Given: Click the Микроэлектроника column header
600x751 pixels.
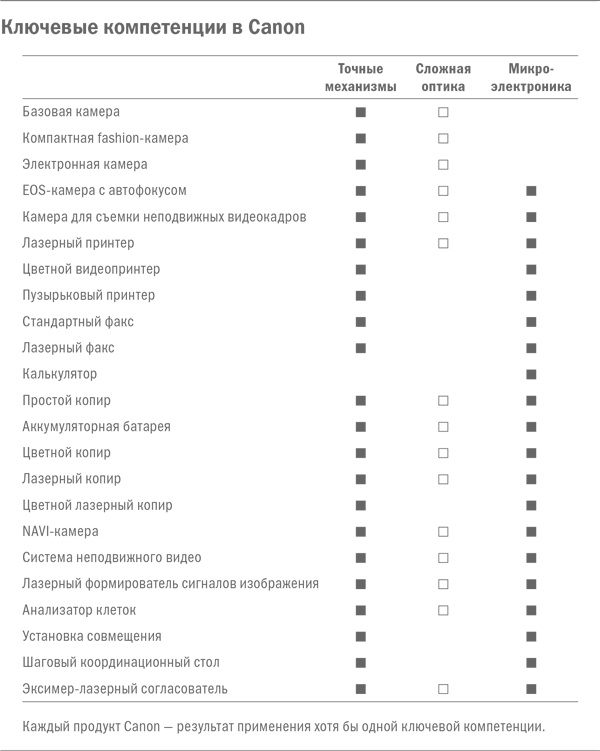Looking at the screenshot, I should 538,78.
